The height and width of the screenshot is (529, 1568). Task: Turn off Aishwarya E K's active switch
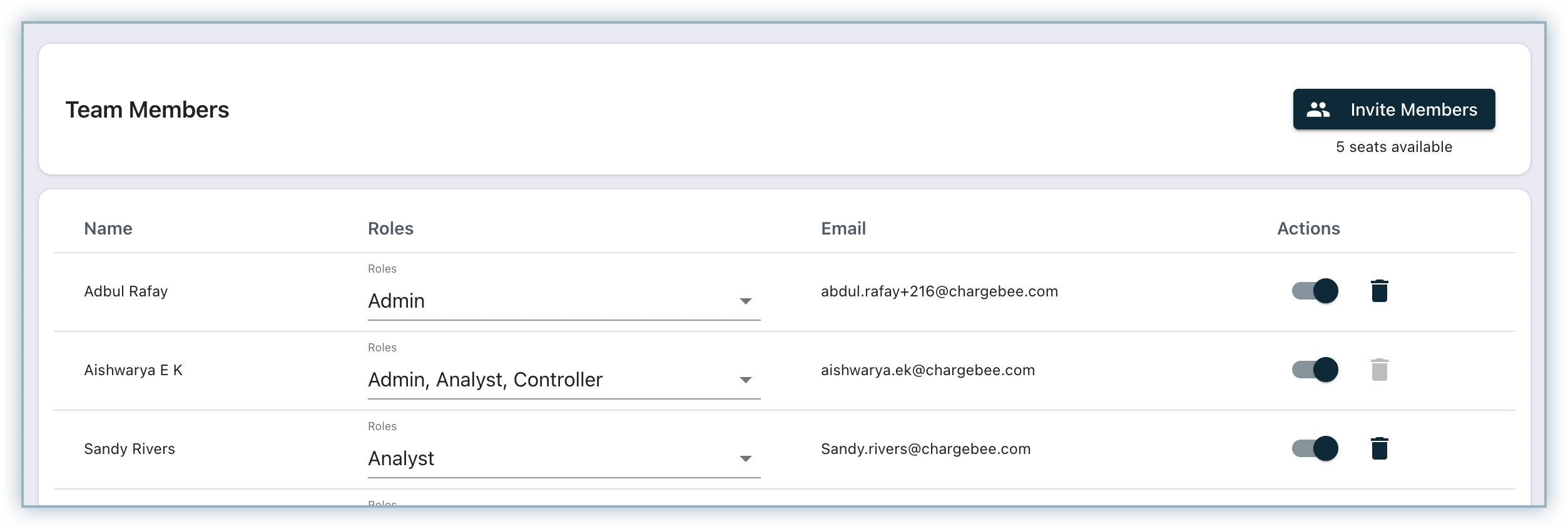(1315, 370)
